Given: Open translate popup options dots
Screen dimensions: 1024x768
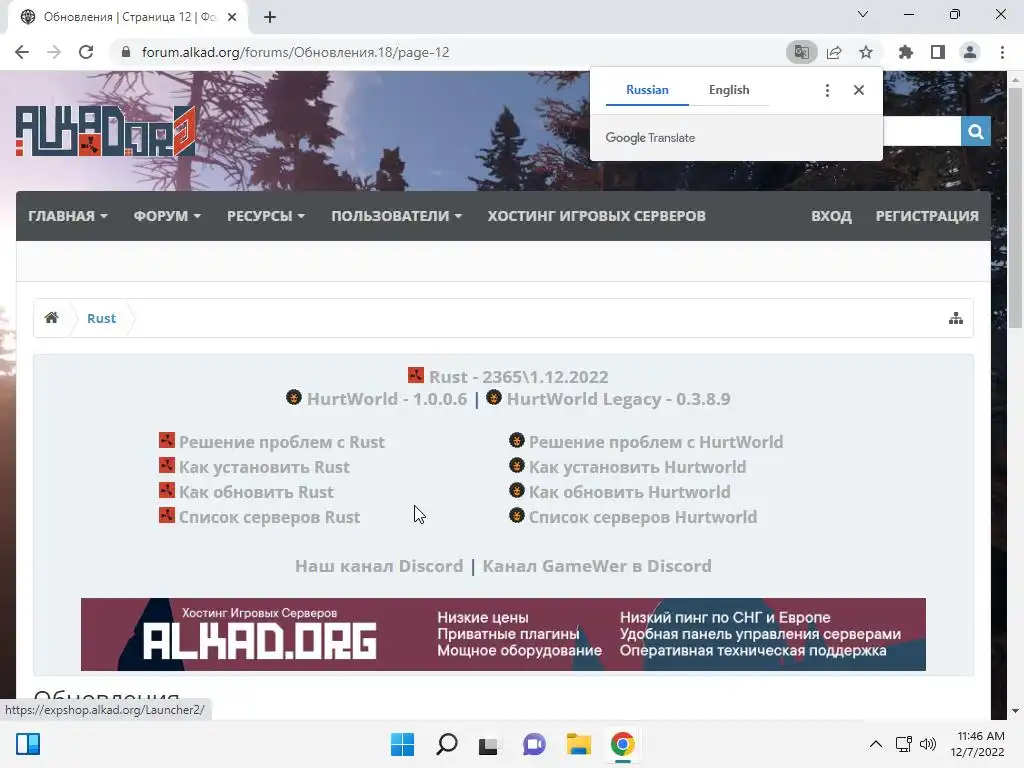Looking at the screenshot, I should [x=827, y=90].
